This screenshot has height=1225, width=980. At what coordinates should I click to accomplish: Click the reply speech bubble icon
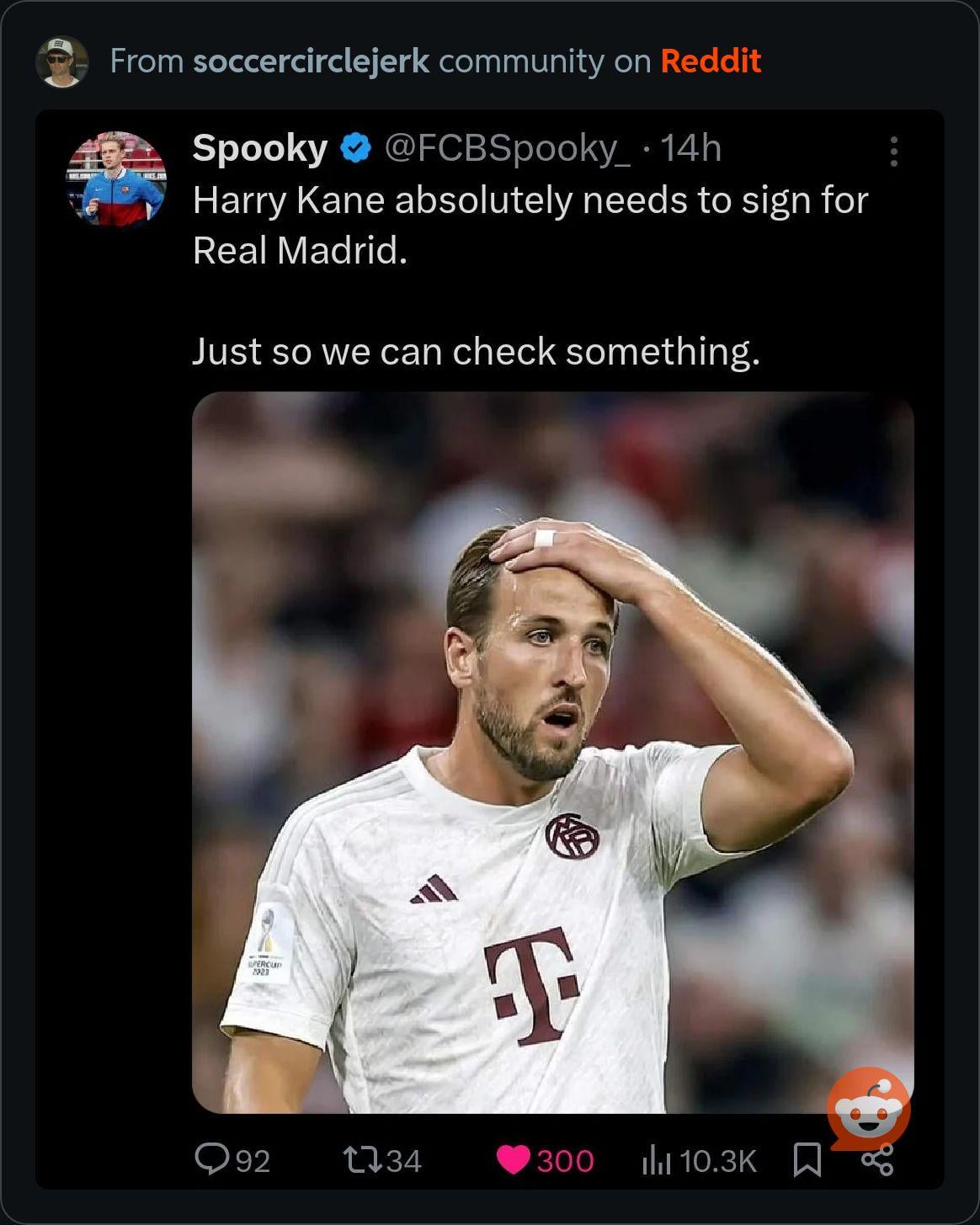point(207,1159)
